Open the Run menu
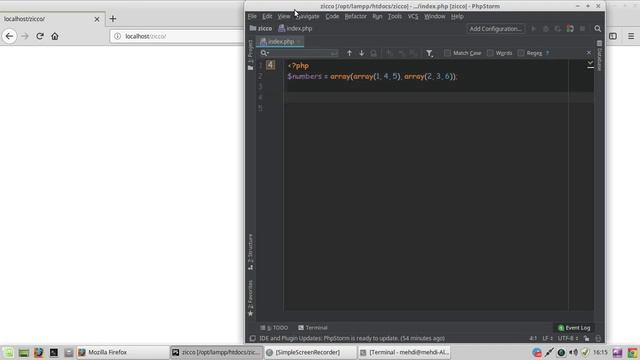 click(x=377, y=16)
